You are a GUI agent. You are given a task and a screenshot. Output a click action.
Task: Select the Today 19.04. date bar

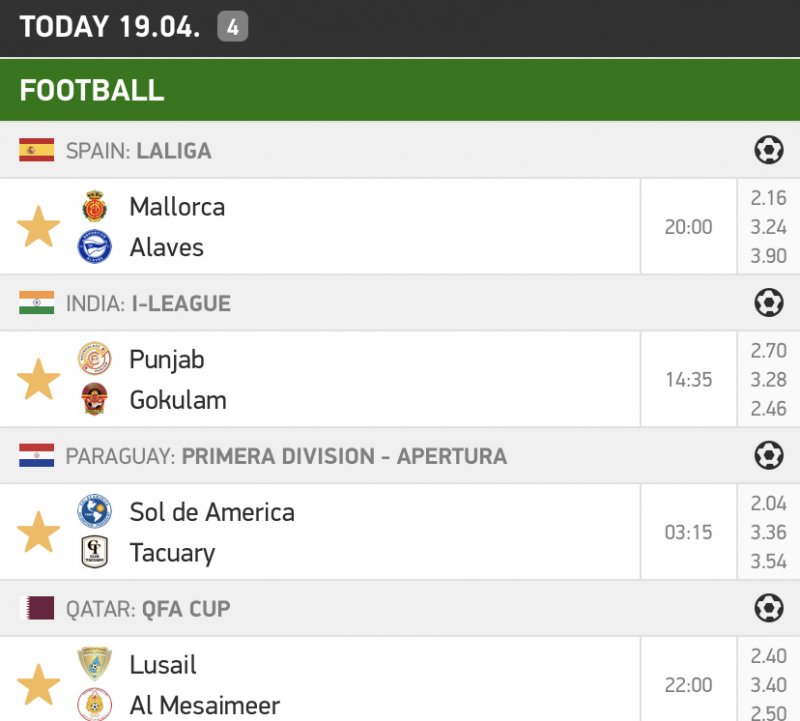(110, 27)
